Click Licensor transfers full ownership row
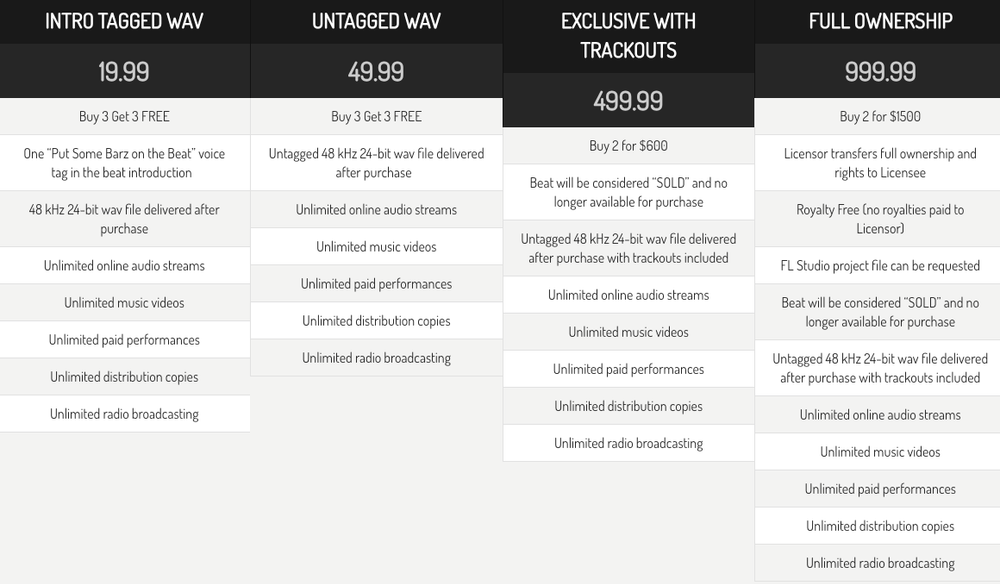This screenshot has width=1000, height=584. point(880,163)
